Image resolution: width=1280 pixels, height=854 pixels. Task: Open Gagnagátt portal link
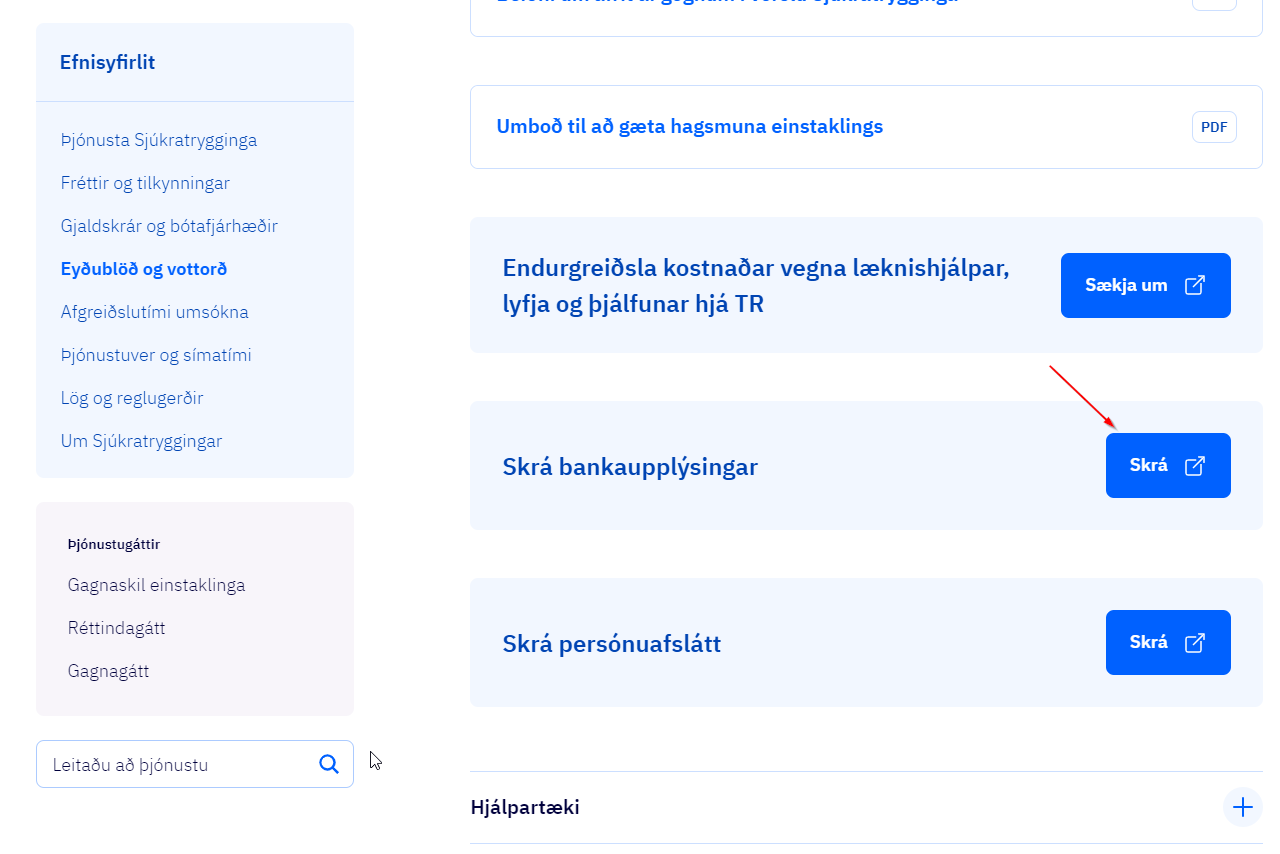pyautogui.click(x=108, y=671)
